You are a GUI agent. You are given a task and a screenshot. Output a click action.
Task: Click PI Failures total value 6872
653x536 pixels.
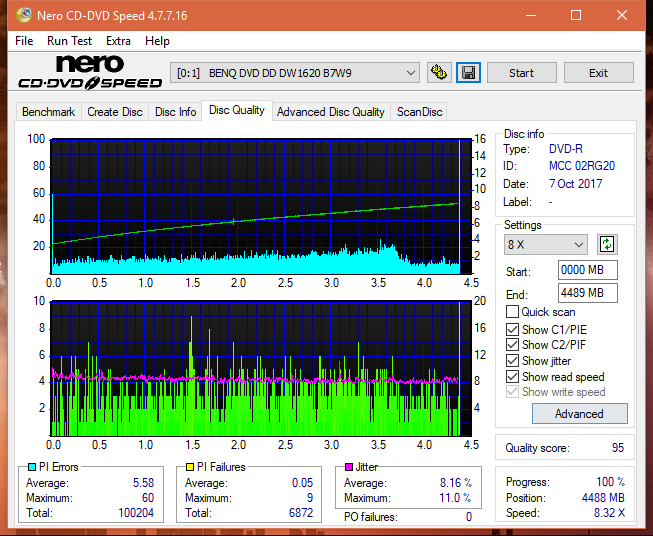click(301, 513)
